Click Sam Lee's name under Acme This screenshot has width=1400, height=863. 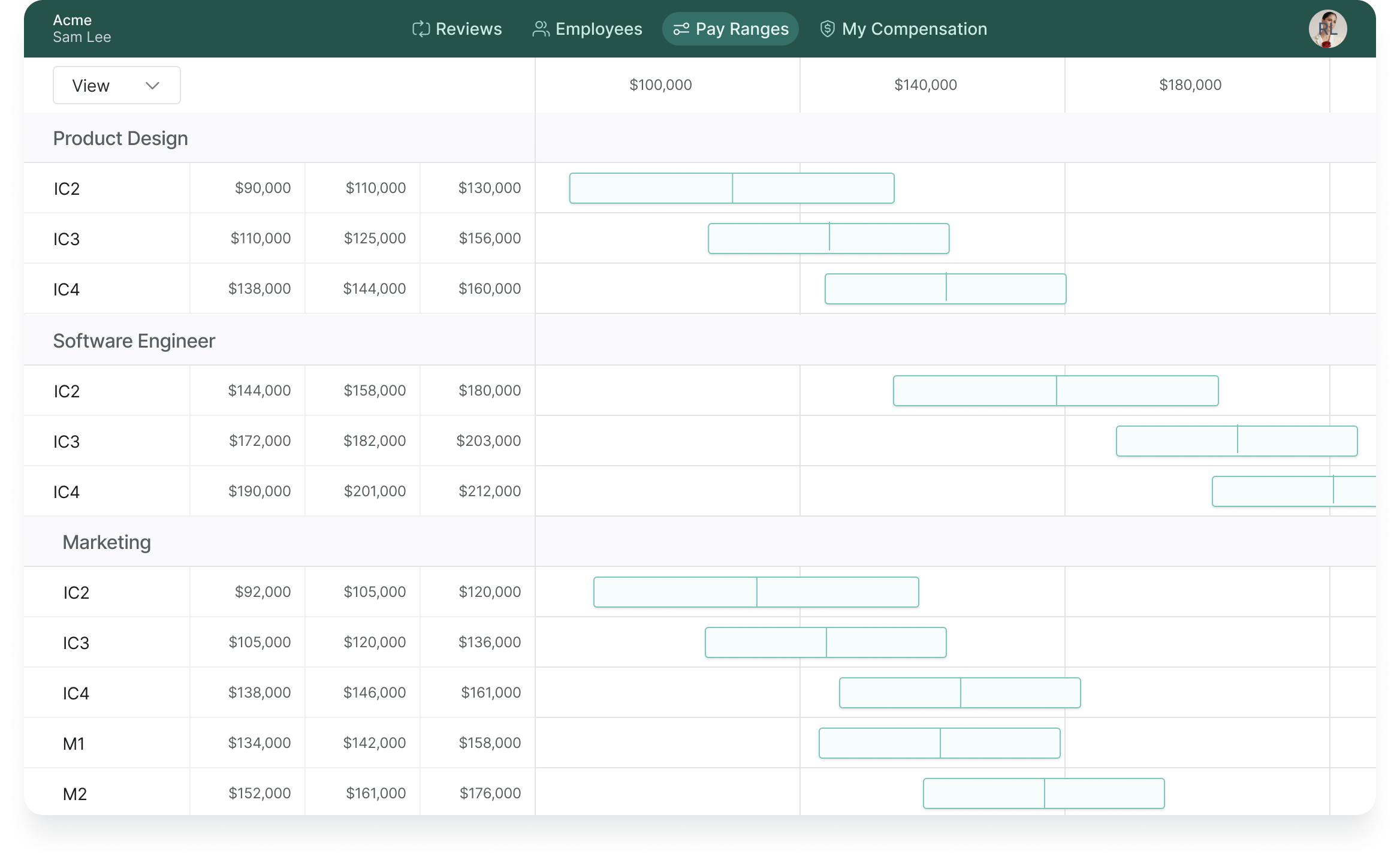[x=82, y=37]
